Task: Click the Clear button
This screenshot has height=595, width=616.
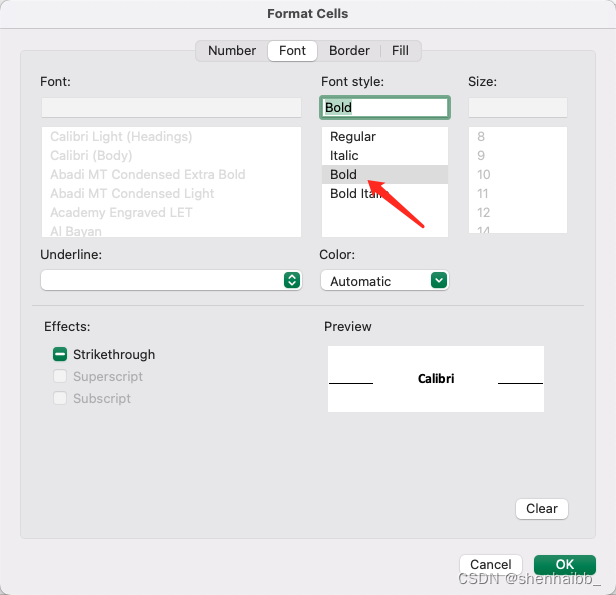Action: [x=542, y=509]
